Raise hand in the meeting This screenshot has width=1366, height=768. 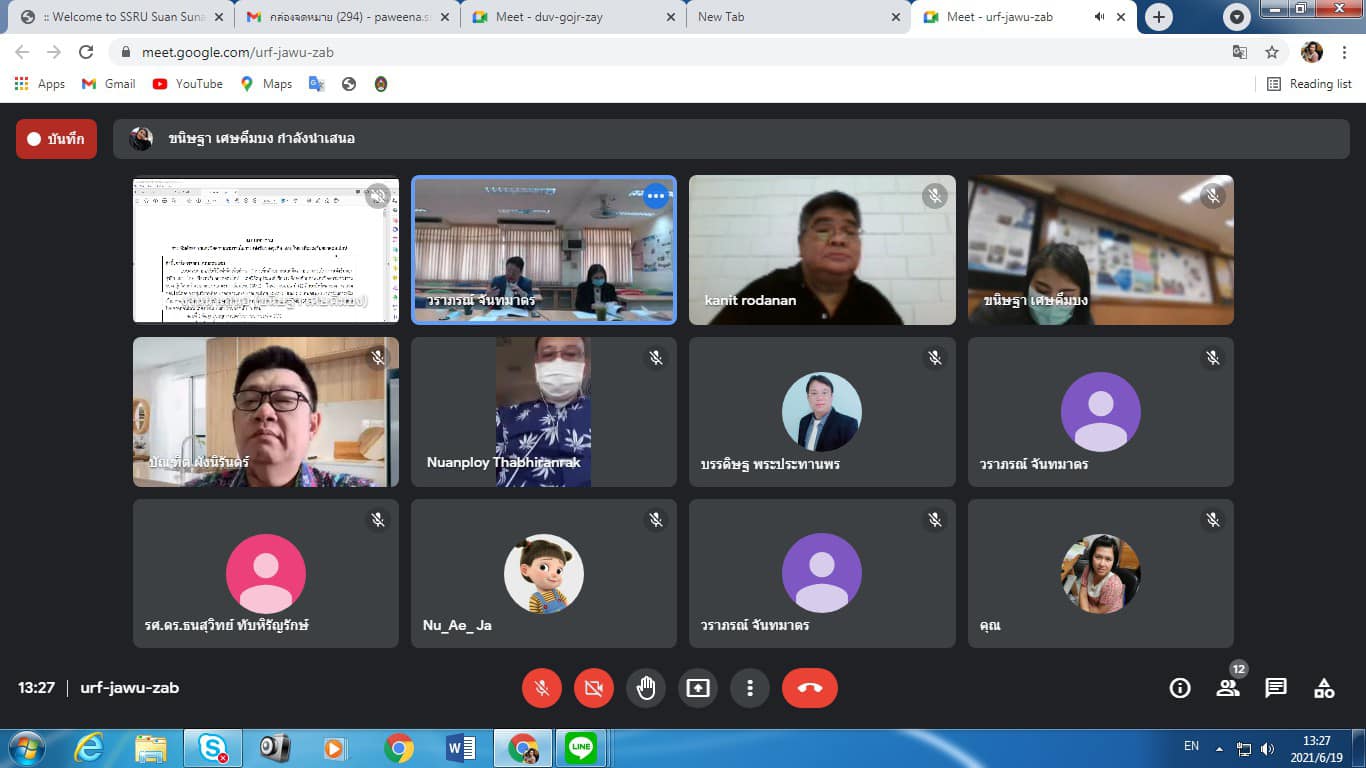[646, 688]
